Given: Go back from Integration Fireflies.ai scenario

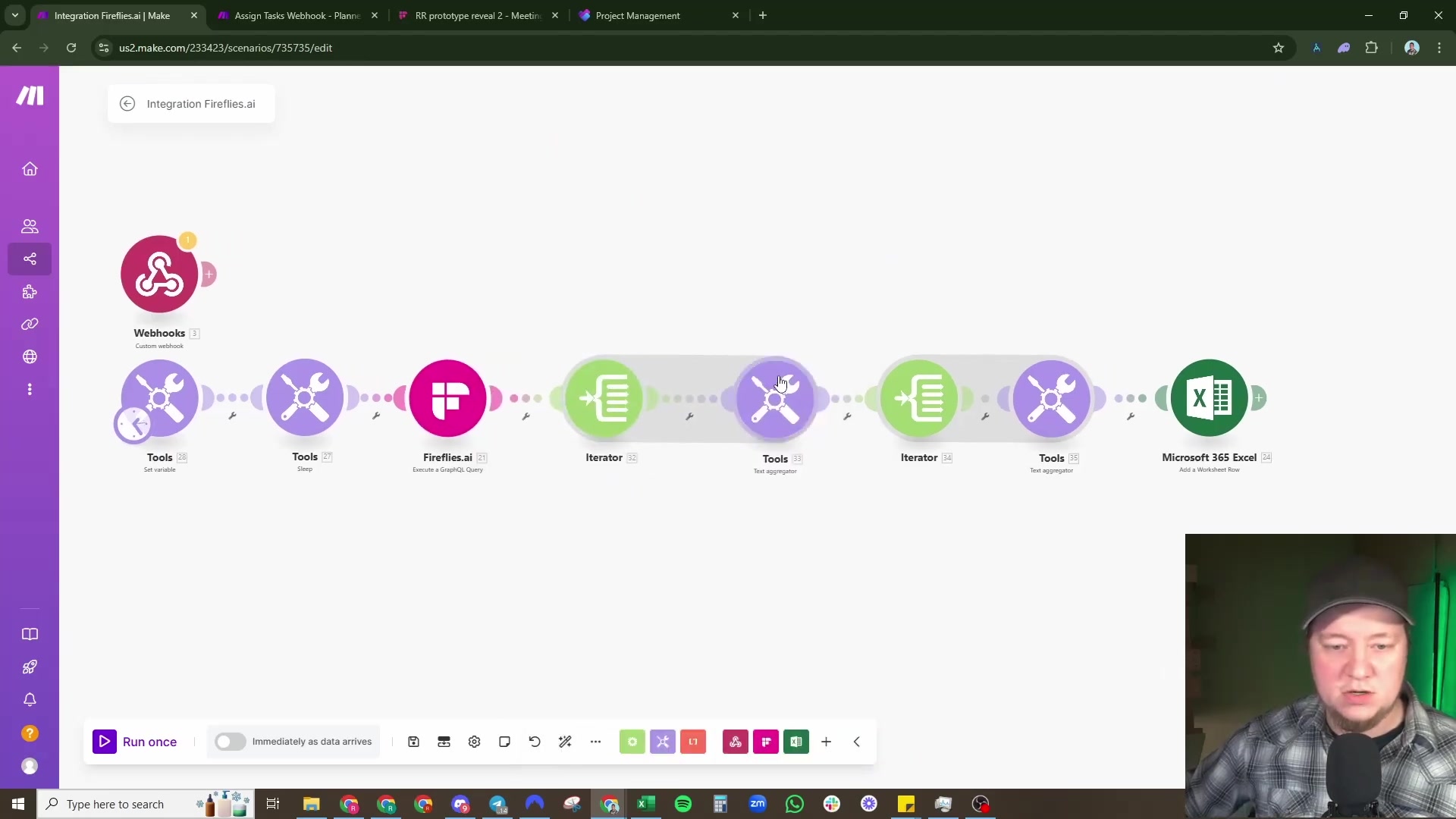Looking at the screenshot, I should point(127,104).
